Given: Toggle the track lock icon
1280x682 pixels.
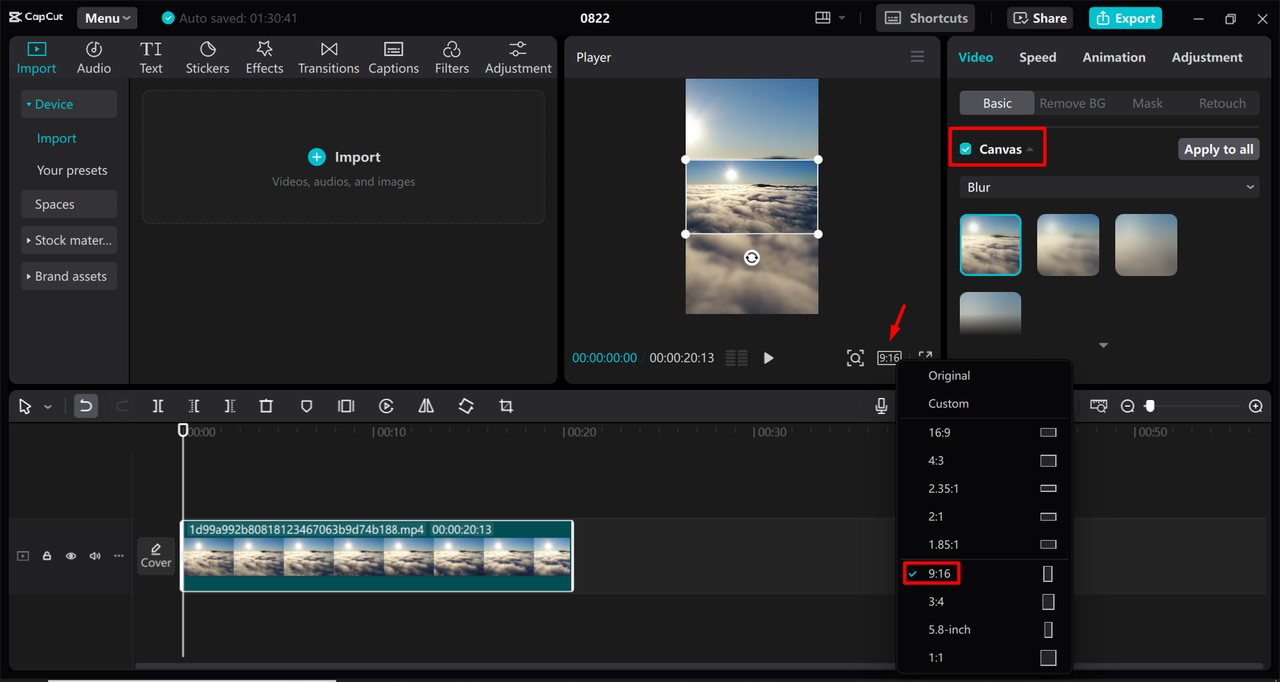Looking at the screenshot, I should click(x=47, y=556).
